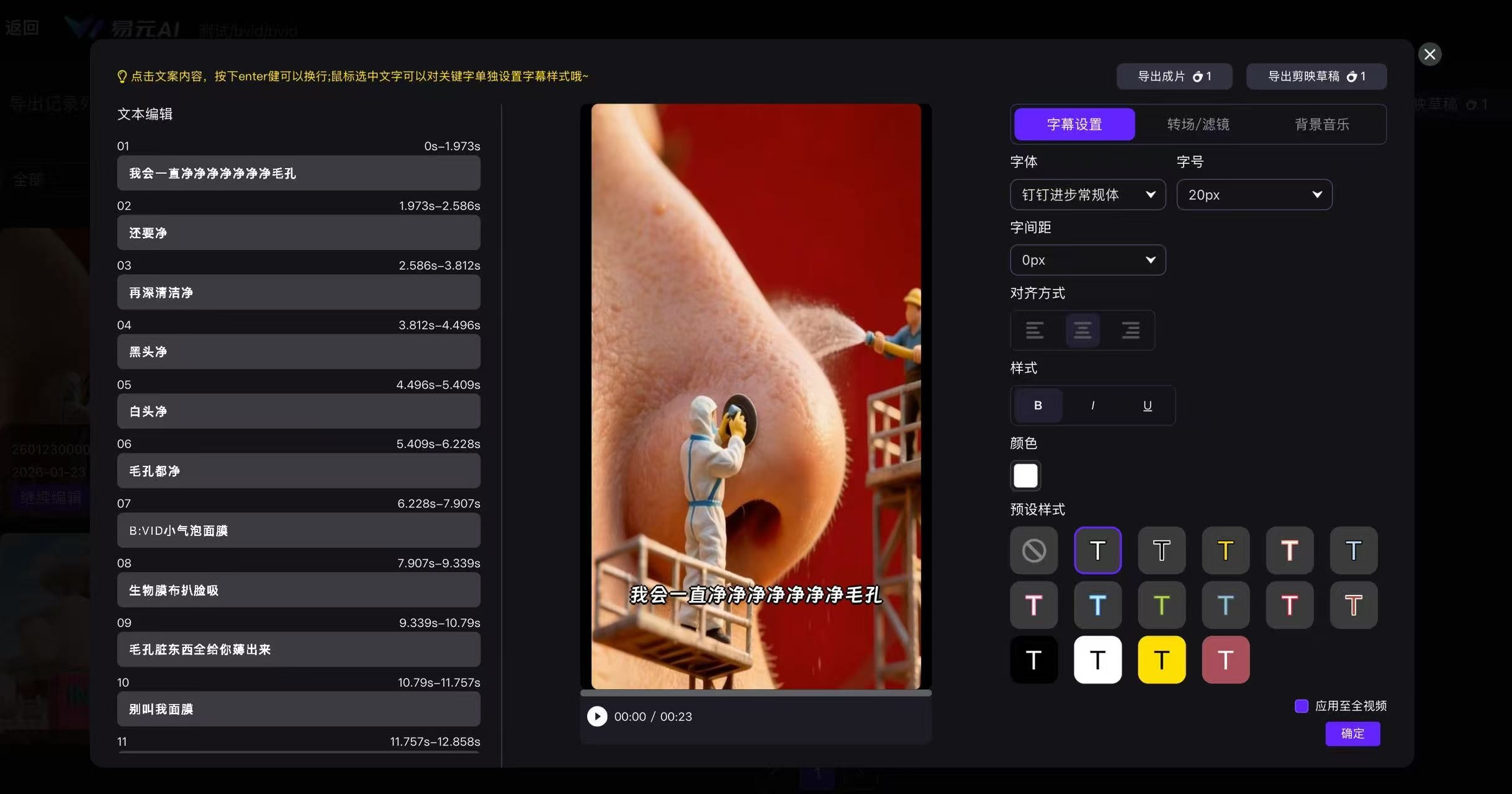Switch to the 背景音乐 tab
The width and height of the screenshot is (1512, 794).
1321,124
